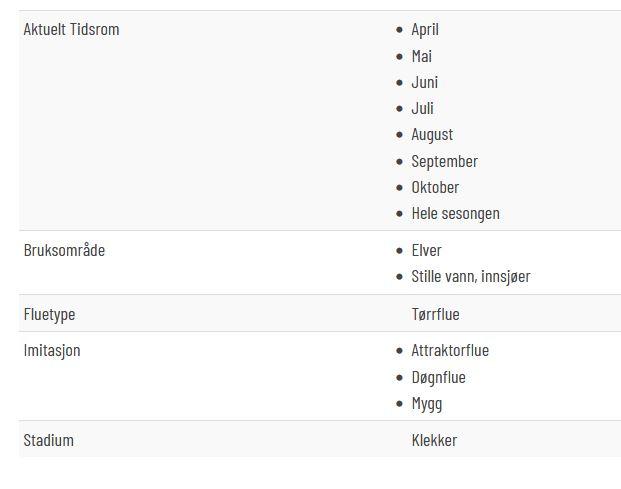Click the Imitasjon row label

(x=52, y=351)
